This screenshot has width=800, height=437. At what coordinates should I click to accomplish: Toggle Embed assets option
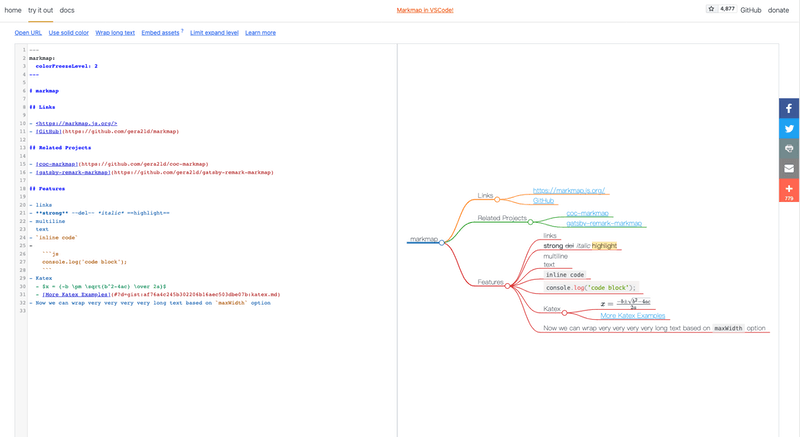160,33
